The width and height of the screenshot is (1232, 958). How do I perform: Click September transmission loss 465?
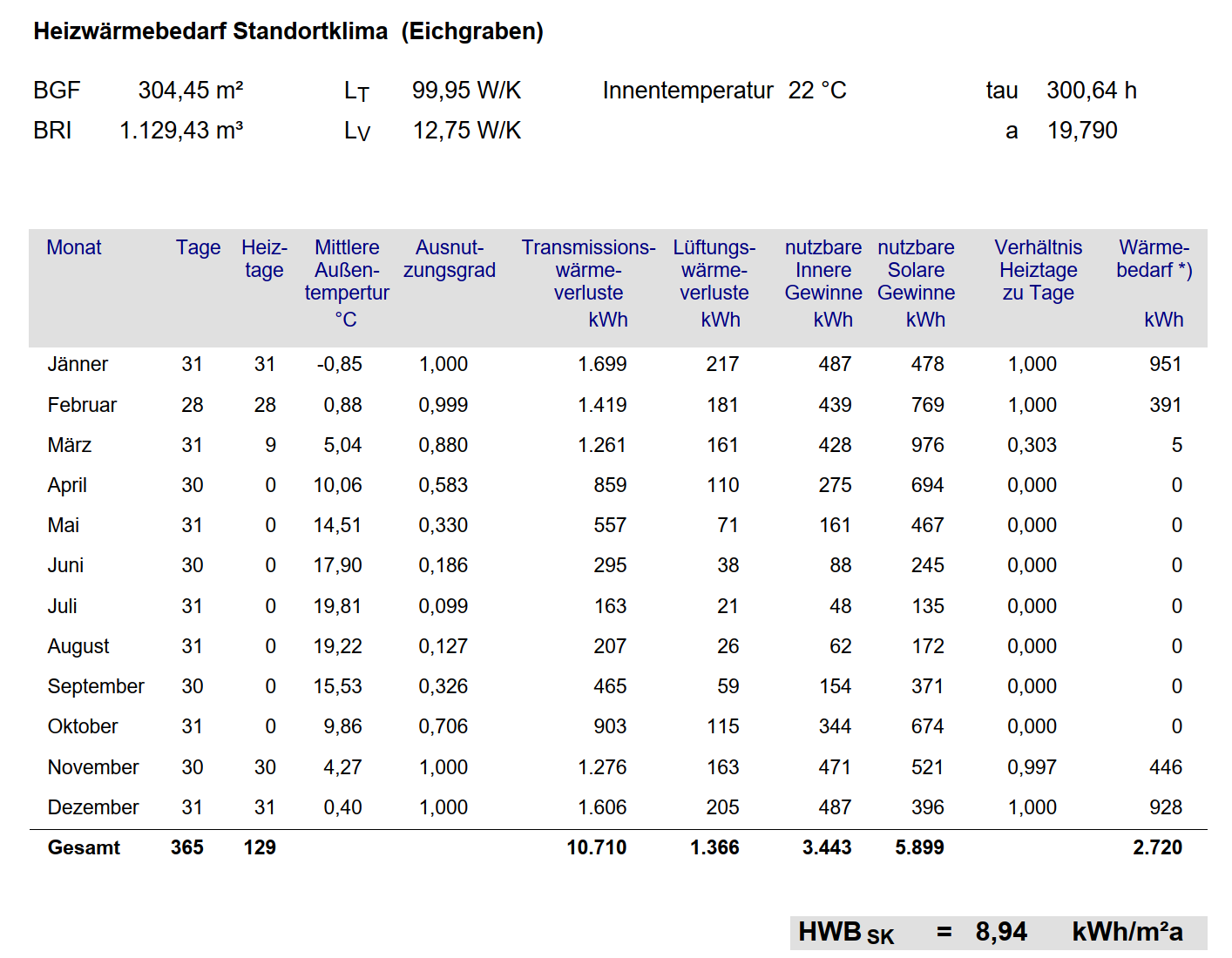(x=610, y=686)
